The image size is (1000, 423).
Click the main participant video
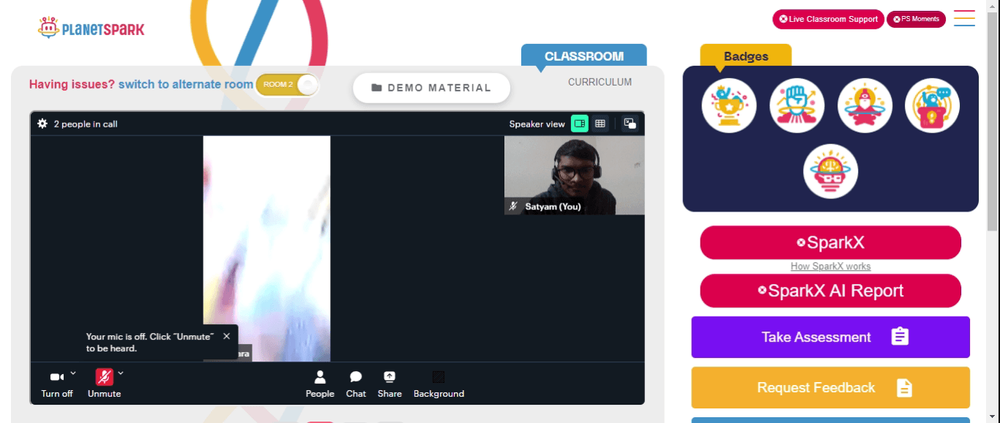[267, 248]
